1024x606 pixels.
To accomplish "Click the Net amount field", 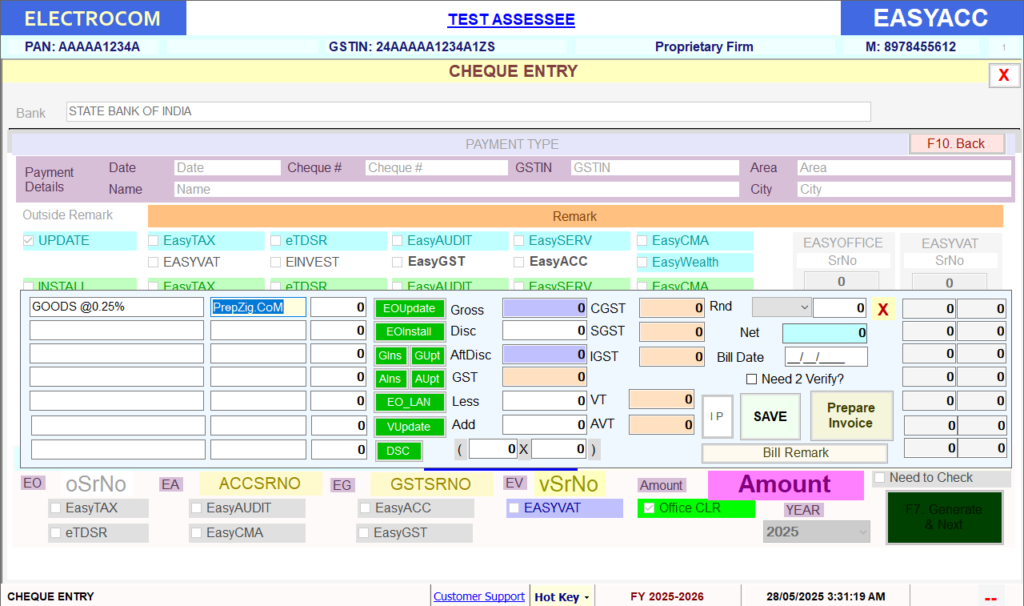I will 825,333.
